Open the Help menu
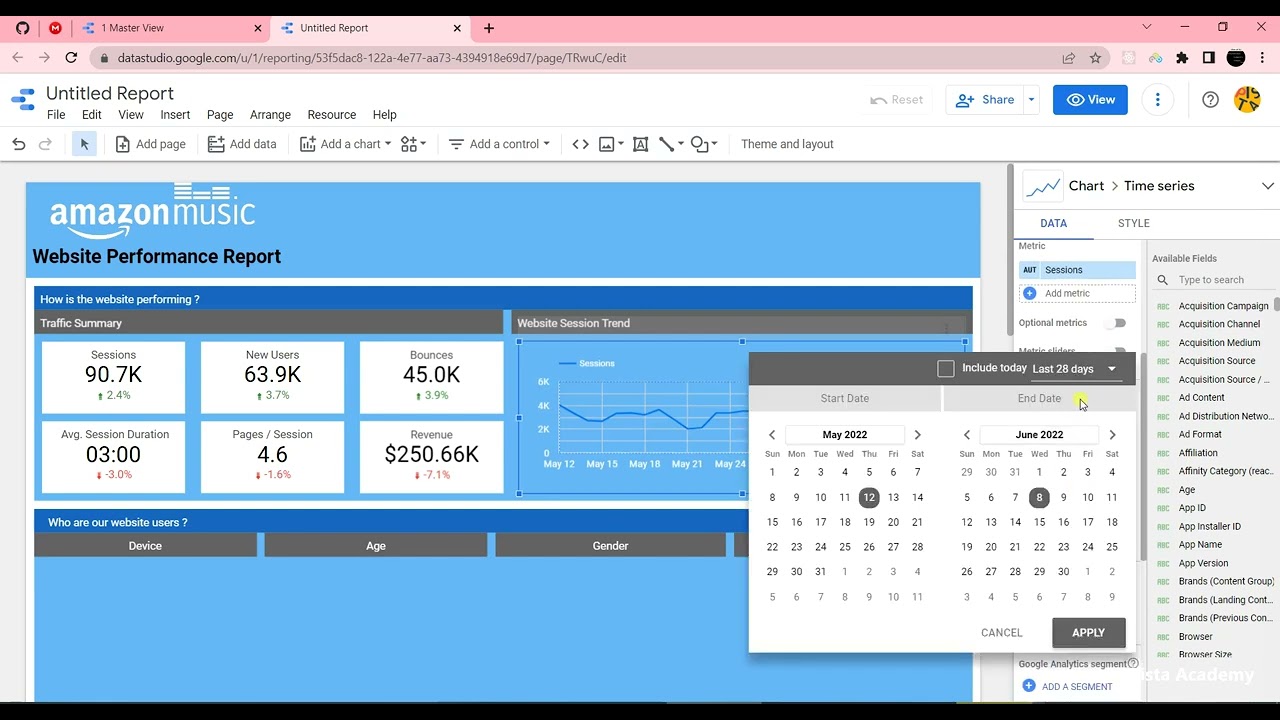The width and height of the screenshot is (1280, 720). click(x=384, y=115)
